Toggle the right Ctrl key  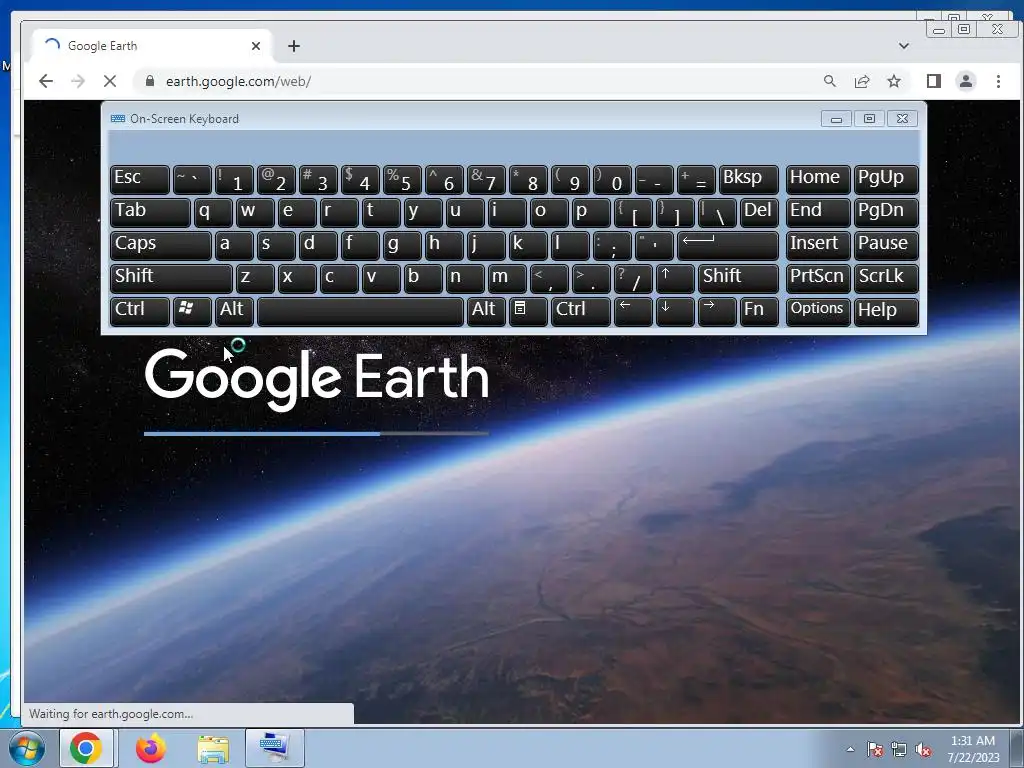tap(581, 311)
